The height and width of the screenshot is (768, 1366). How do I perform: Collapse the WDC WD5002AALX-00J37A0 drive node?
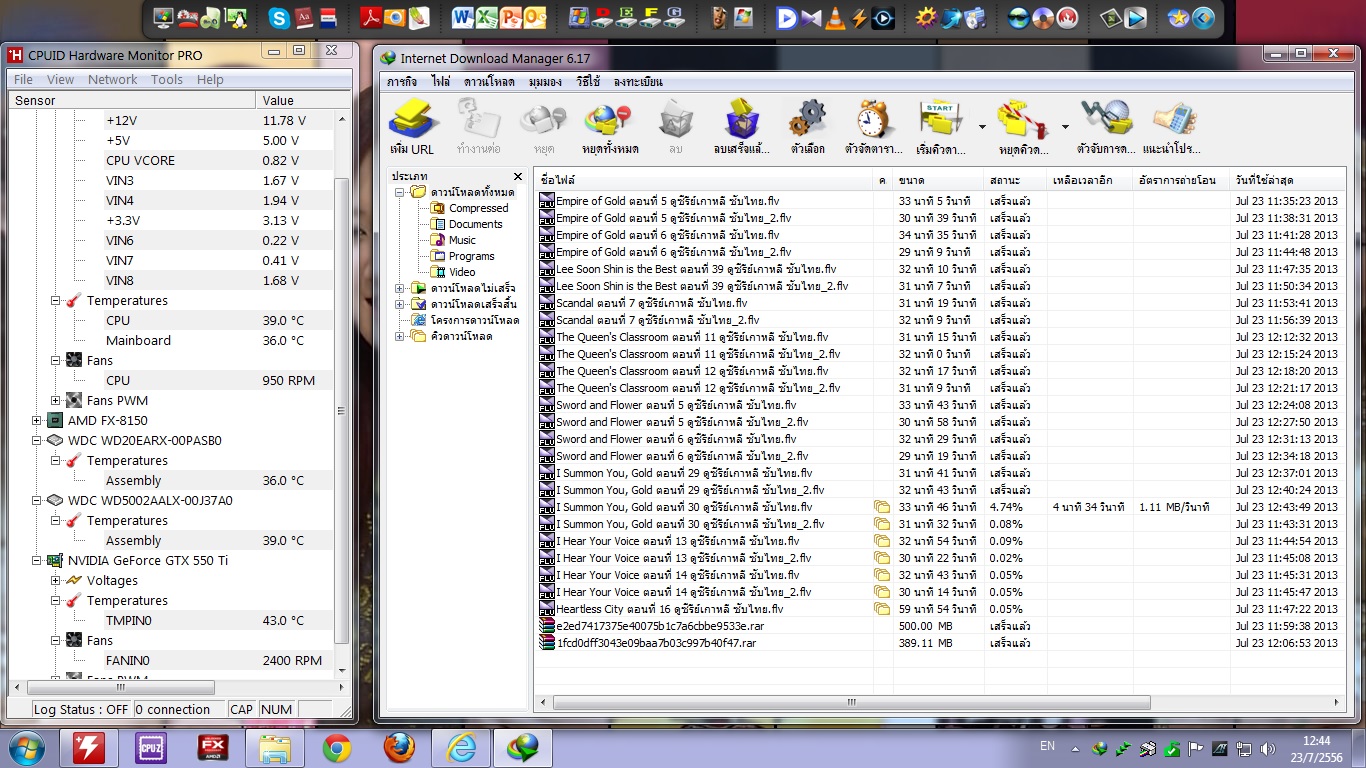click(x=37, y=500)
